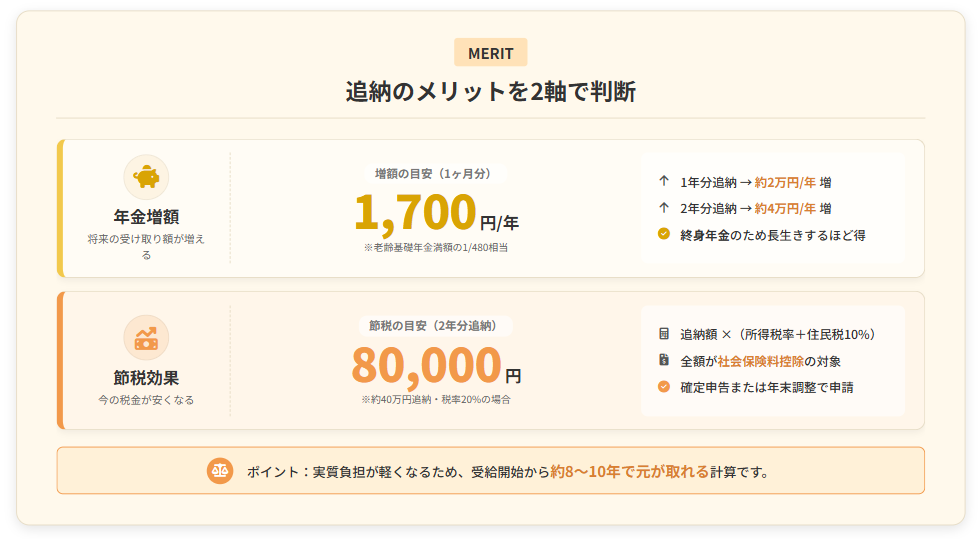This screenshot has width=980, height=539.
Task: Click the calculator icon beside 追納額
Action: [x=664, y=334]
